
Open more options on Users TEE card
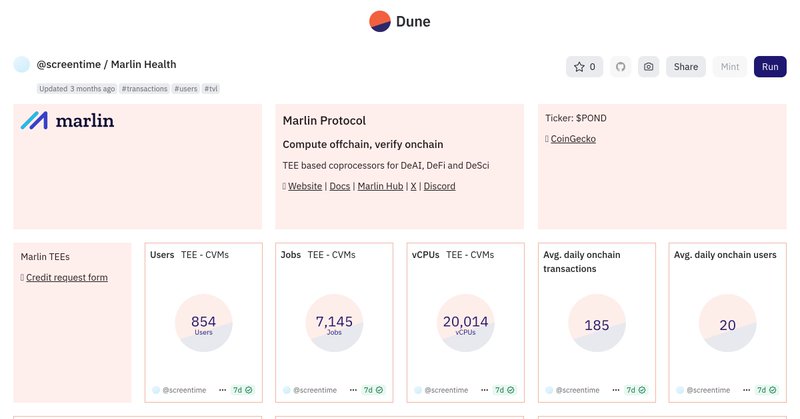click(222, 390)
